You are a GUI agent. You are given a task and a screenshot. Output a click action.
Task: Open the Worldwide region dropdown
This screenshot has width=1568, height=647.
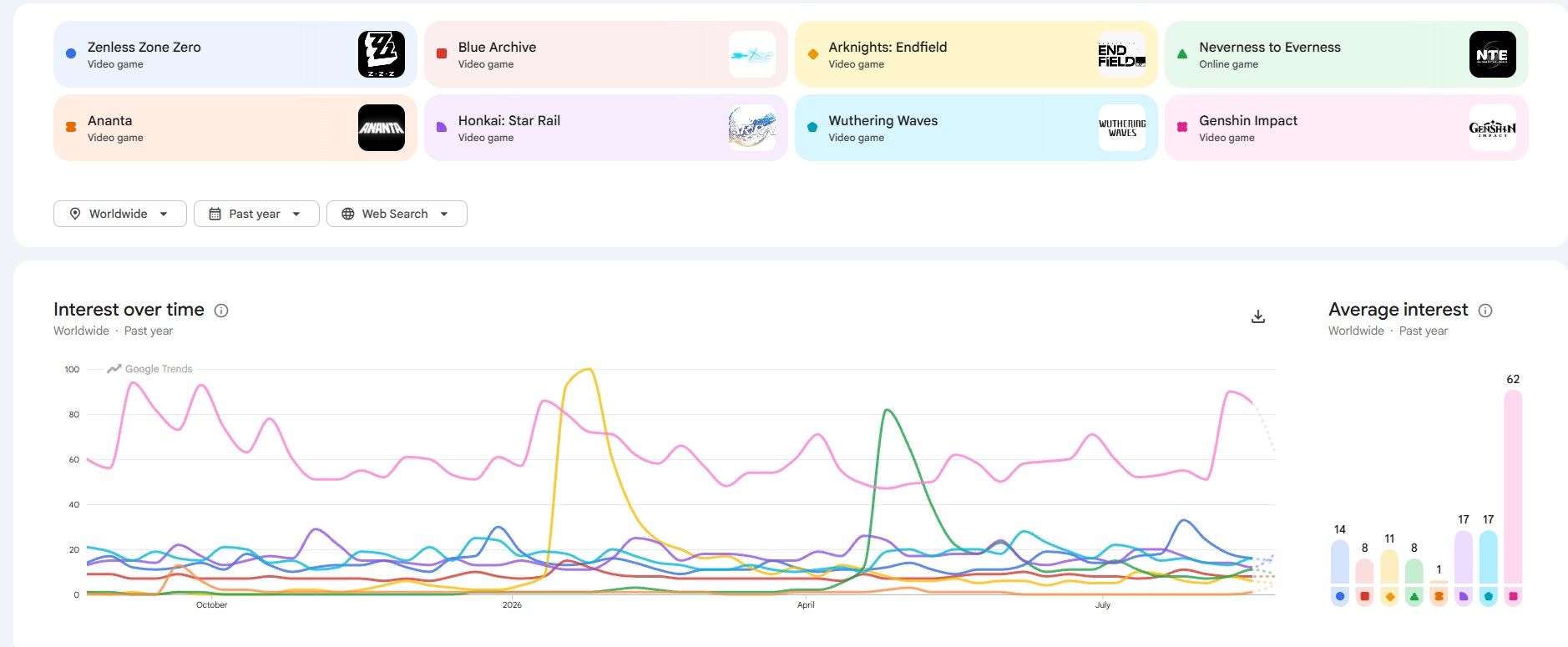(120, 214)
